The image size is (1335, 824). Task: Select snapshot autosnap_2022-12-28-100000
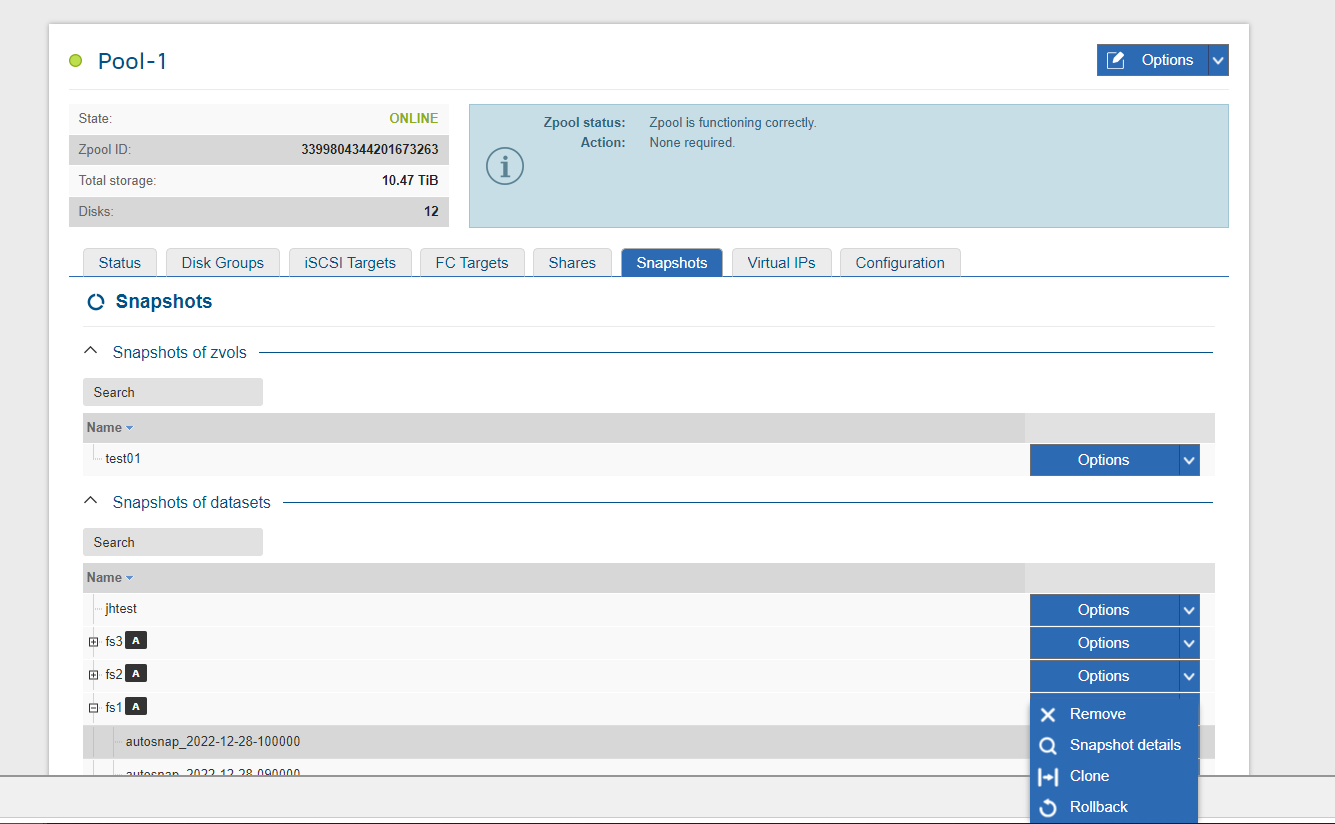pos(213,742)
